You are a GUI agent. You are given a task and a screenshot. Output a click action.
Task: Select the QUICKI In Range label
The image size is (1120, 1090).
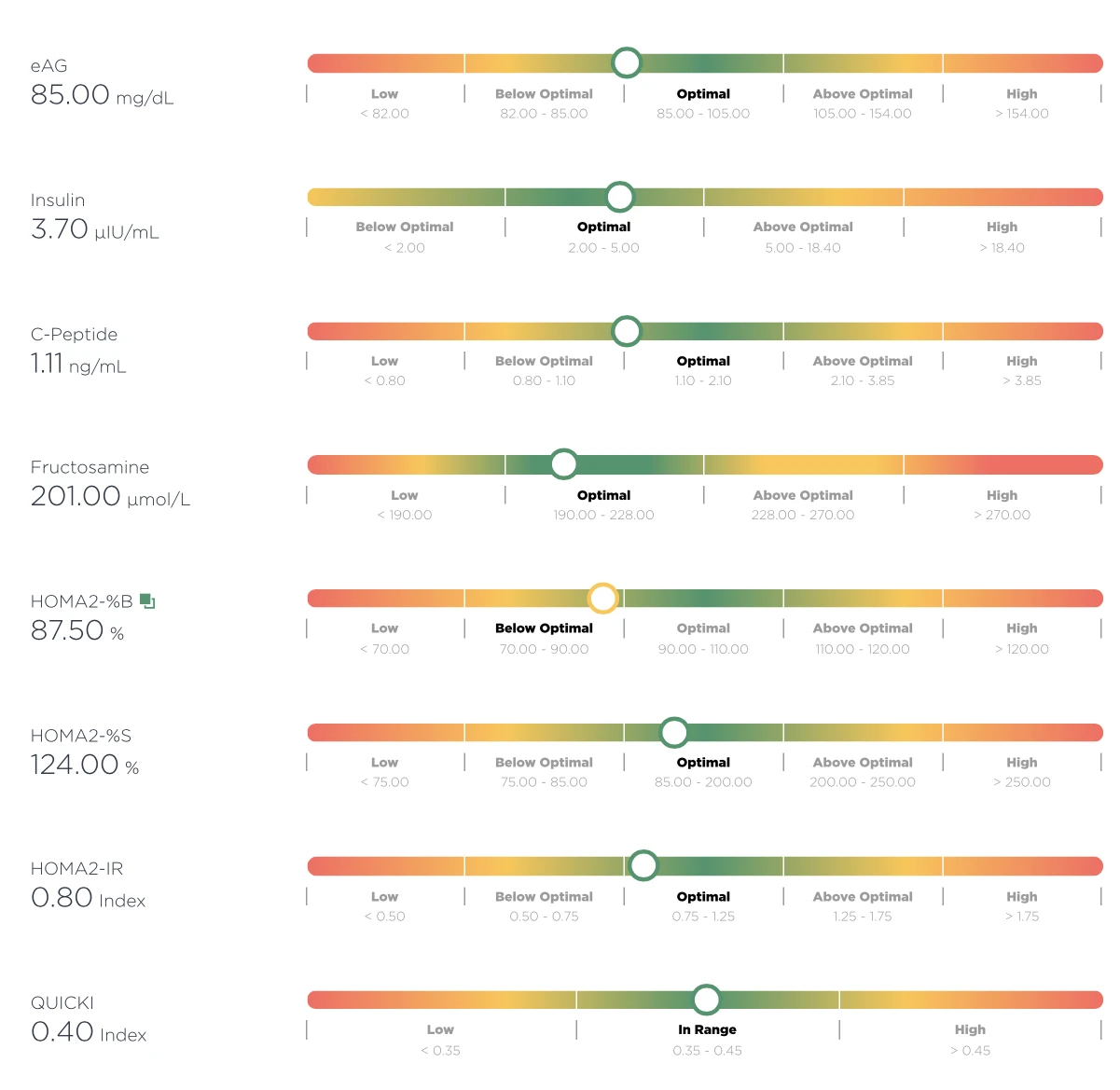[x=707, y=1029]
